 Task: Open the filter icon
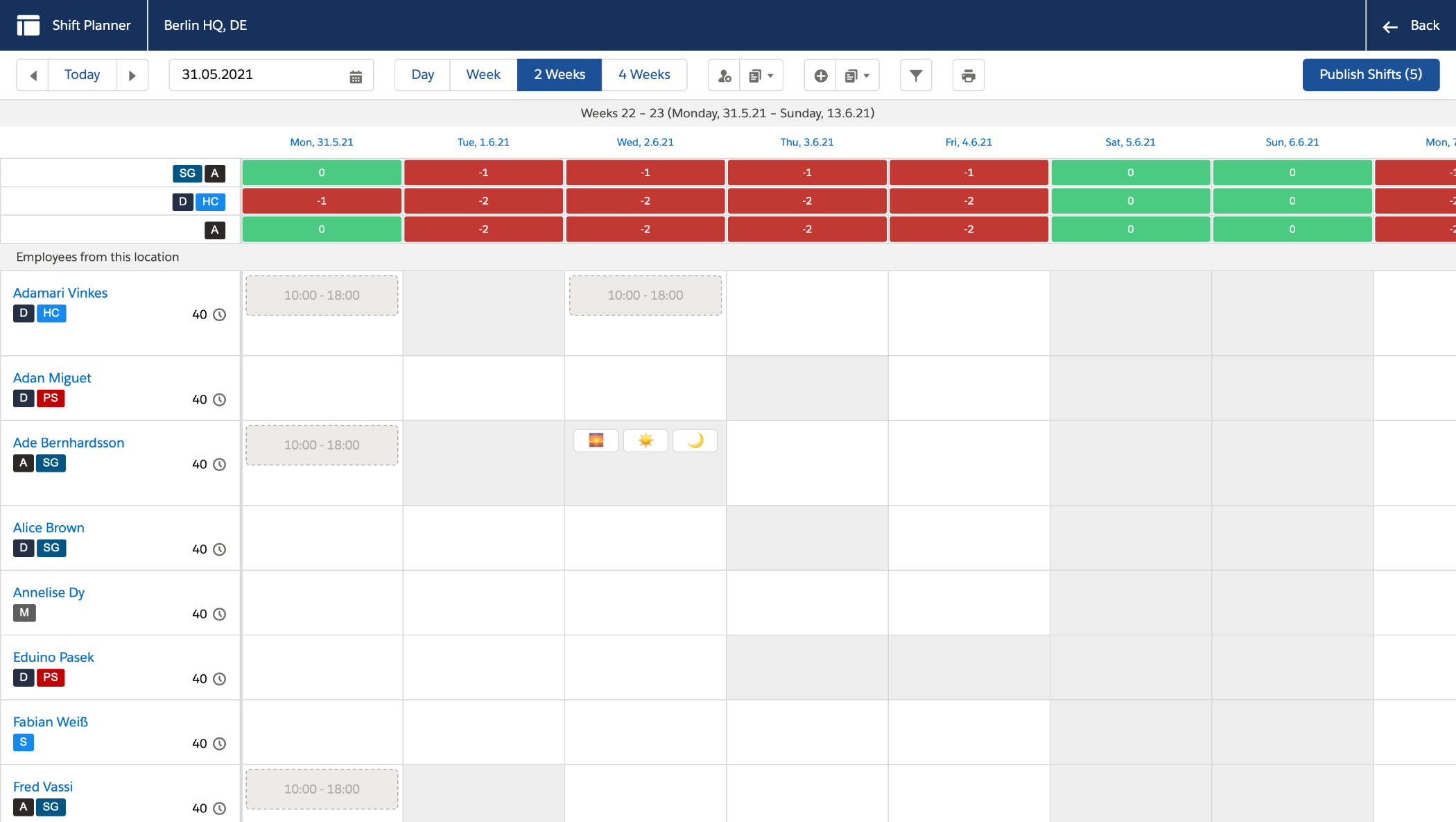tap(916, 75)
